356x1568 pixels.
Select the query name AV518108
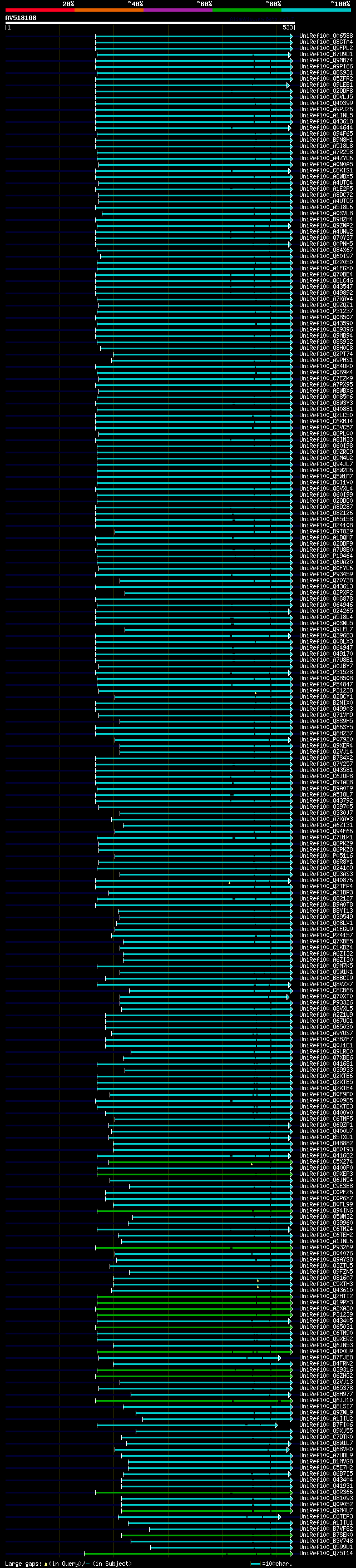21,18
